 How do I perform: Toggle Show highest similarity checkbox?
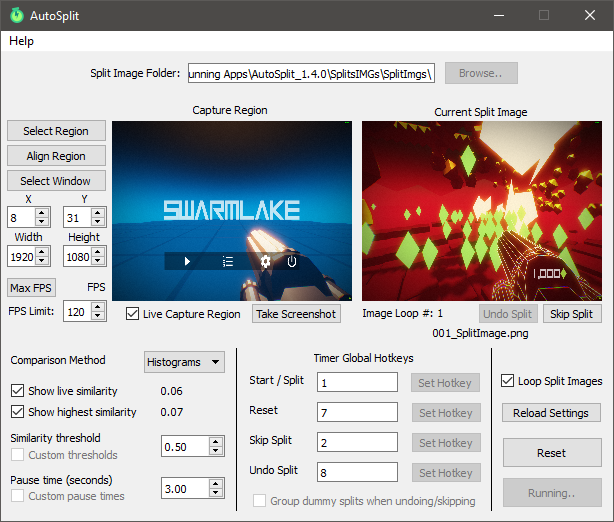pyautogui.click(x=17, y=412)
